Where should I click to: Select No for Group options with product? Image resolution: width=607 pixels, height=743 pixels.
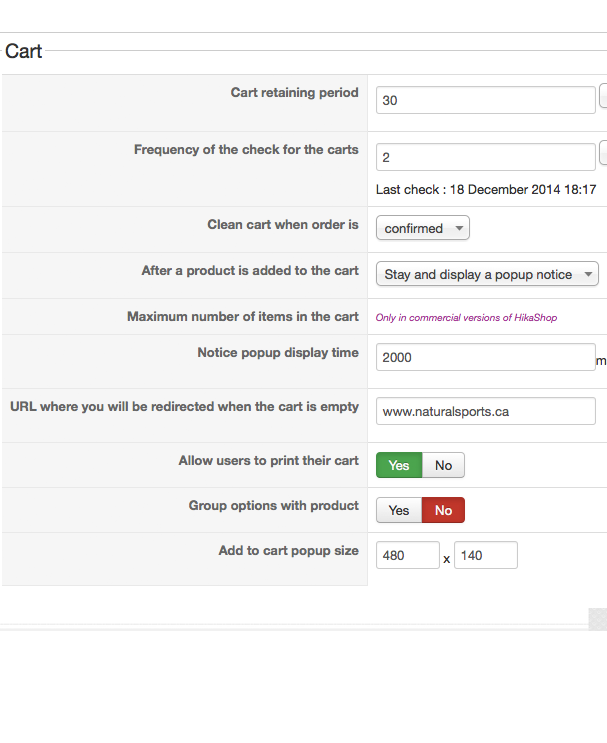(x=443, y=510)
